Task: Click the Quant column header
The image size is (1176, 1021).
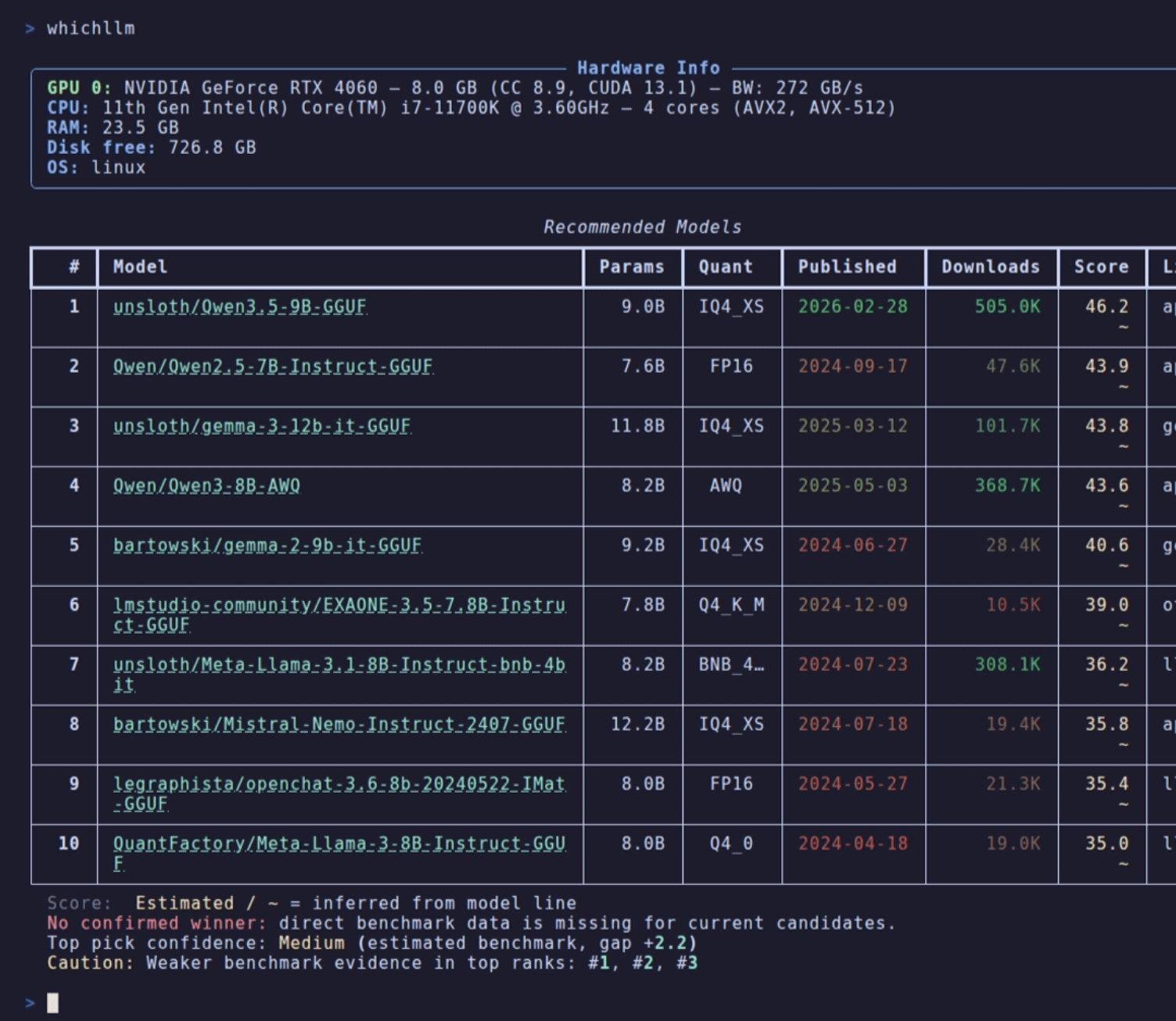Action: click(726, 267)
